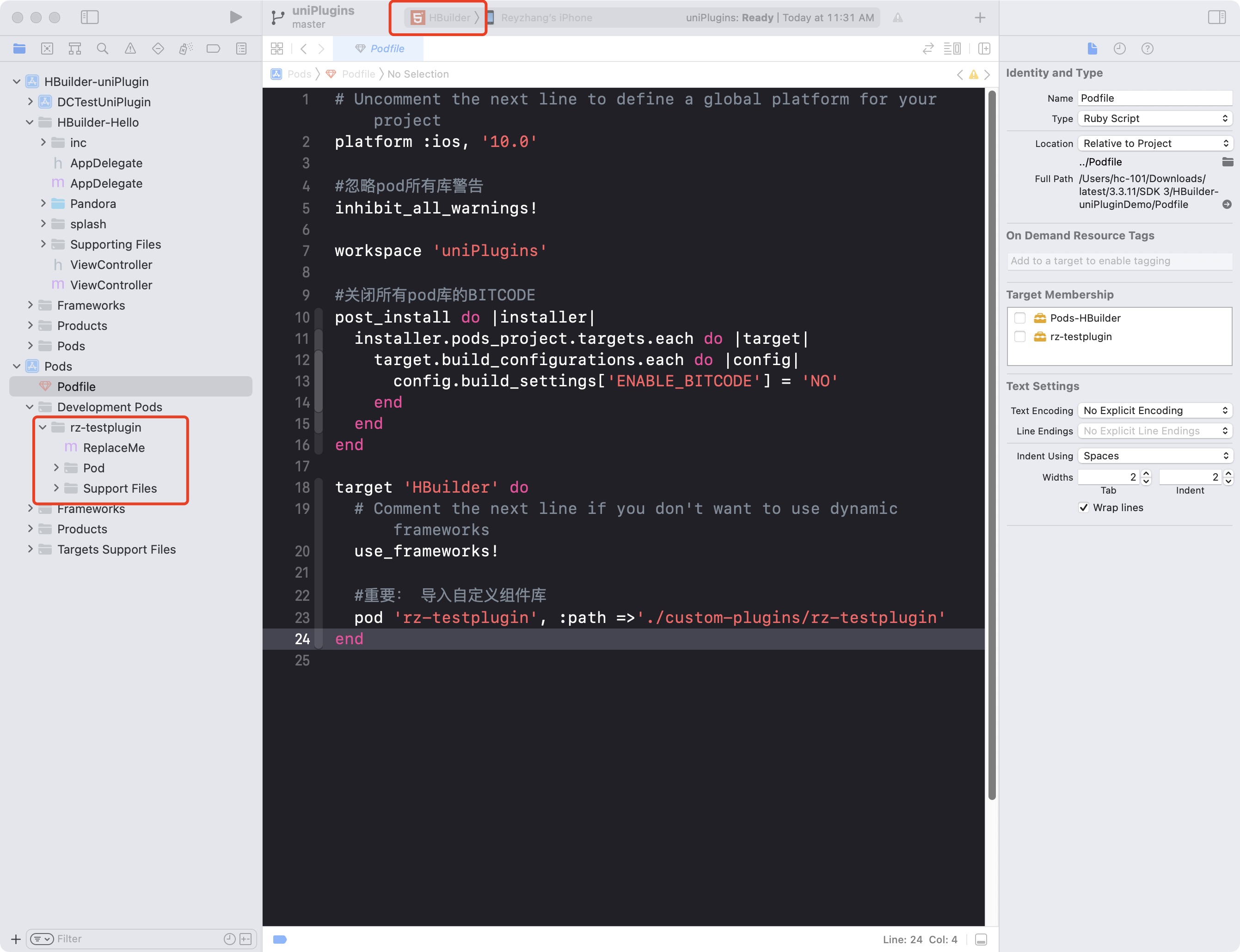Expand the DCTestUniPlugin project
Image resolution: width=1240 pixels, height=952 pixels.
tap(30, 102)
